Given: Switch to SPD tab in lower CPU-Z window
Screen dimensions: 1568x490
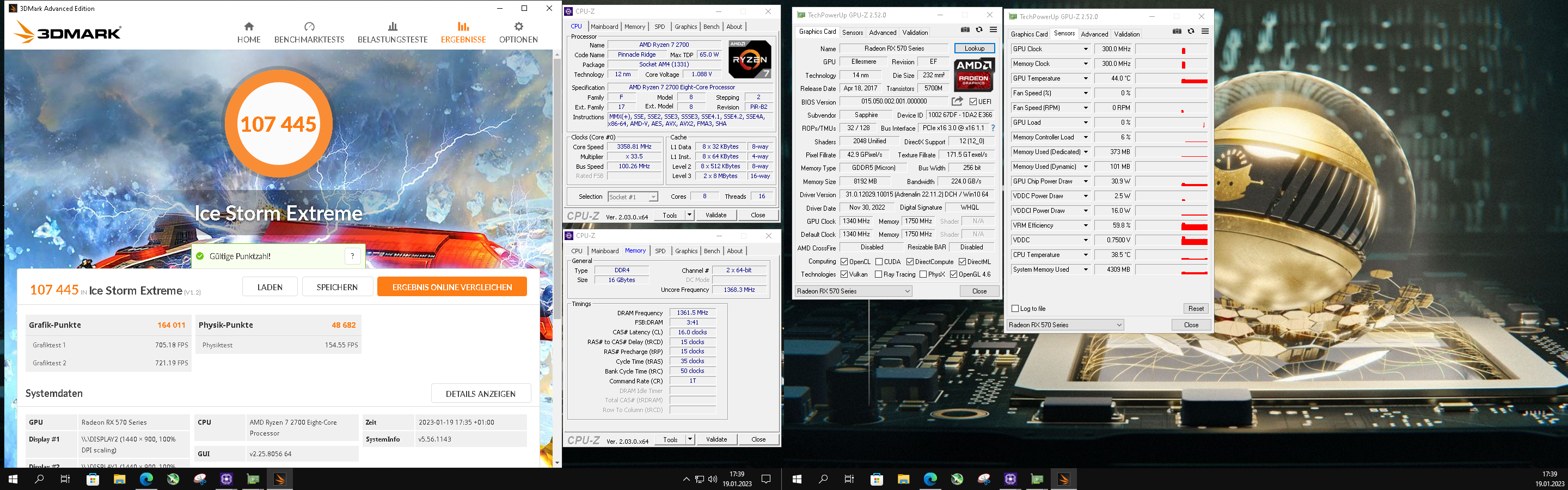Looking at the screenshot, I should coord(660,251).
